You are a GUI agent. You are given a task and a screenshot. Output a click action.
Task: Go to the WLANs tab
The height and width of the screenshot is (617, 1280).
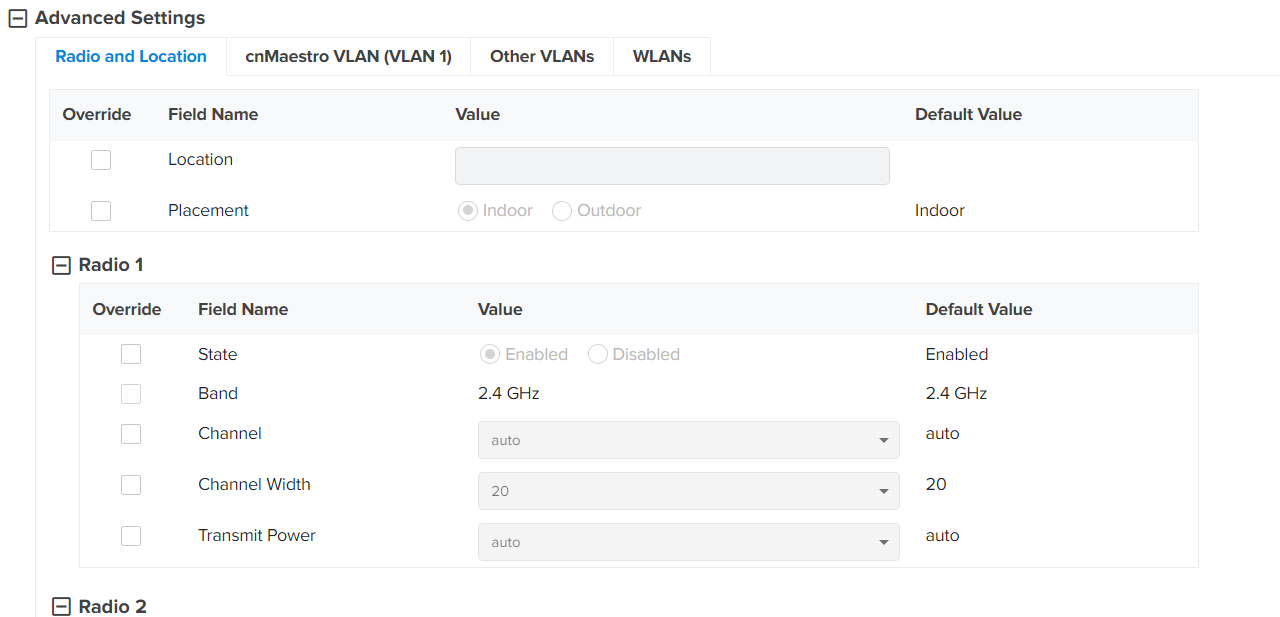tap(661, 57)
